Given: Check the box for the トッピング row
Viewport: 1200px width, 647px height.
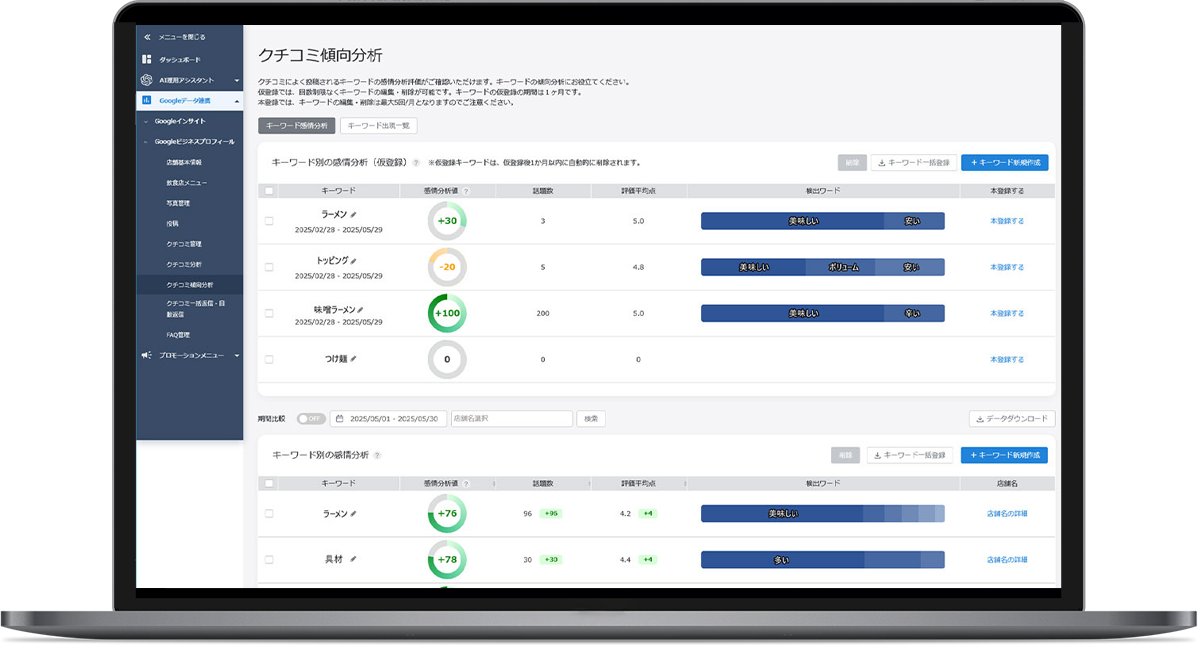Looking at the screenshot, I should [x=269, y=267].
